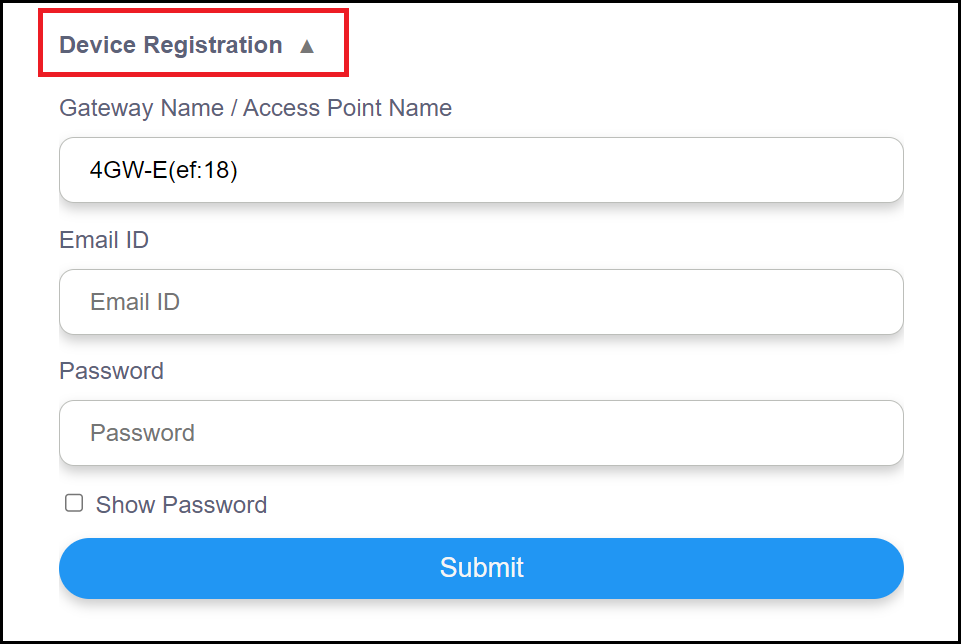Click the Password label above the field

pos(111,371)
